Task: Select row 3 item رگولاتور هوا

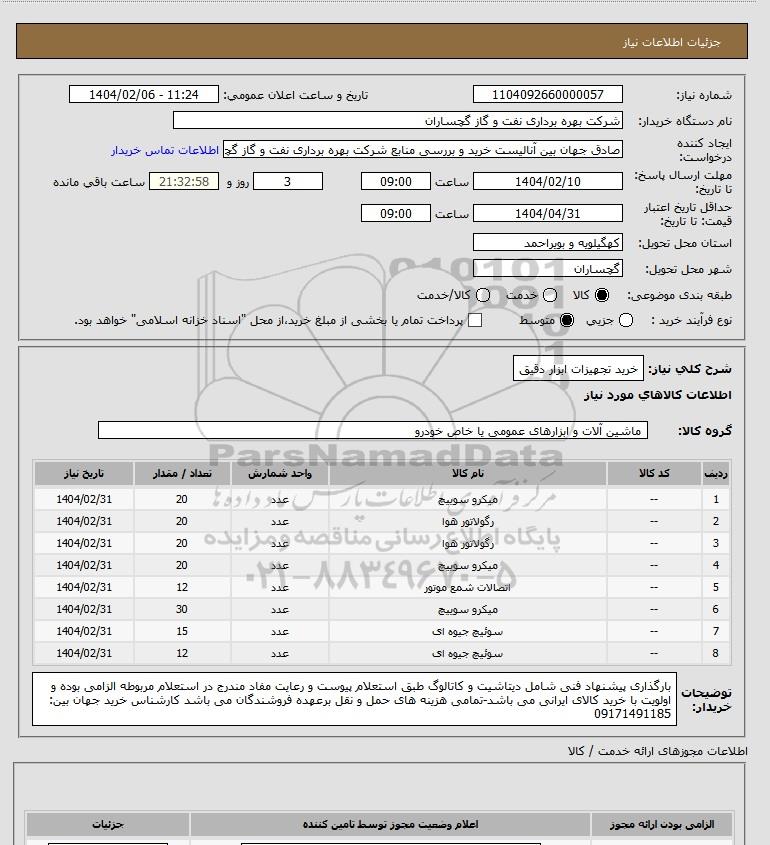Action: [468, 544]
